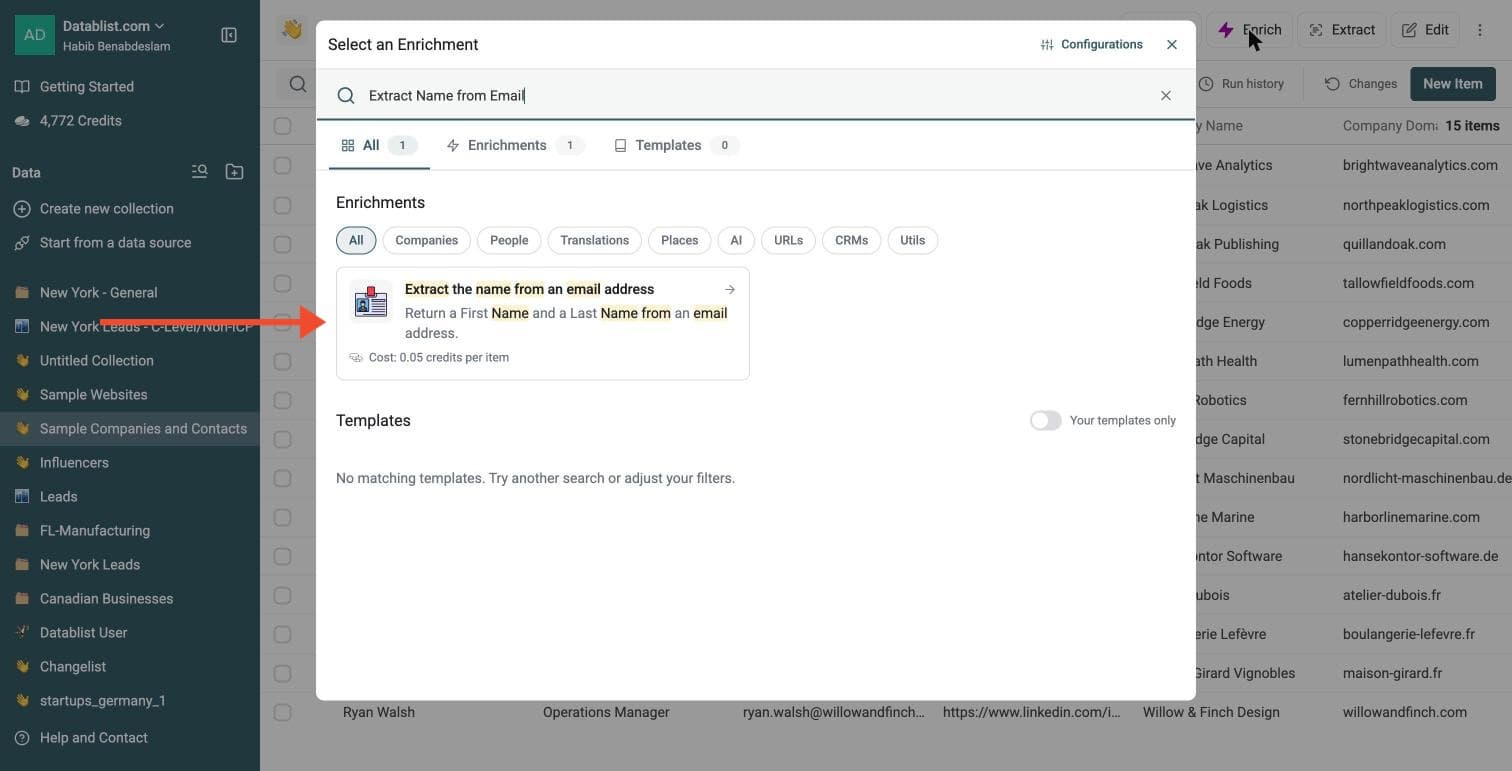Select the AI filter chip
Screen dimensions: 1512x771
[736, 240]
